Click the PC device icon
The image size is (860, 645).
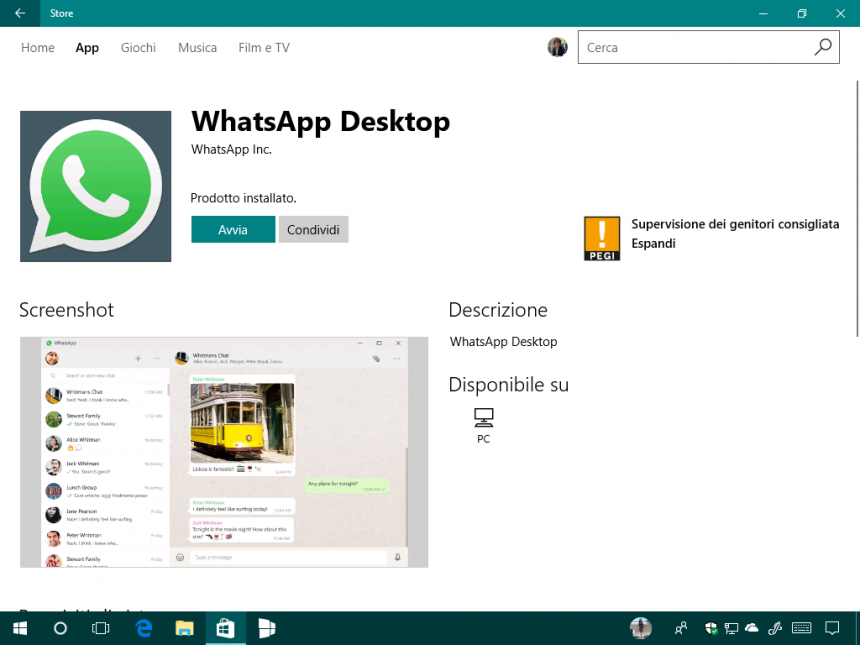[483, 418]
